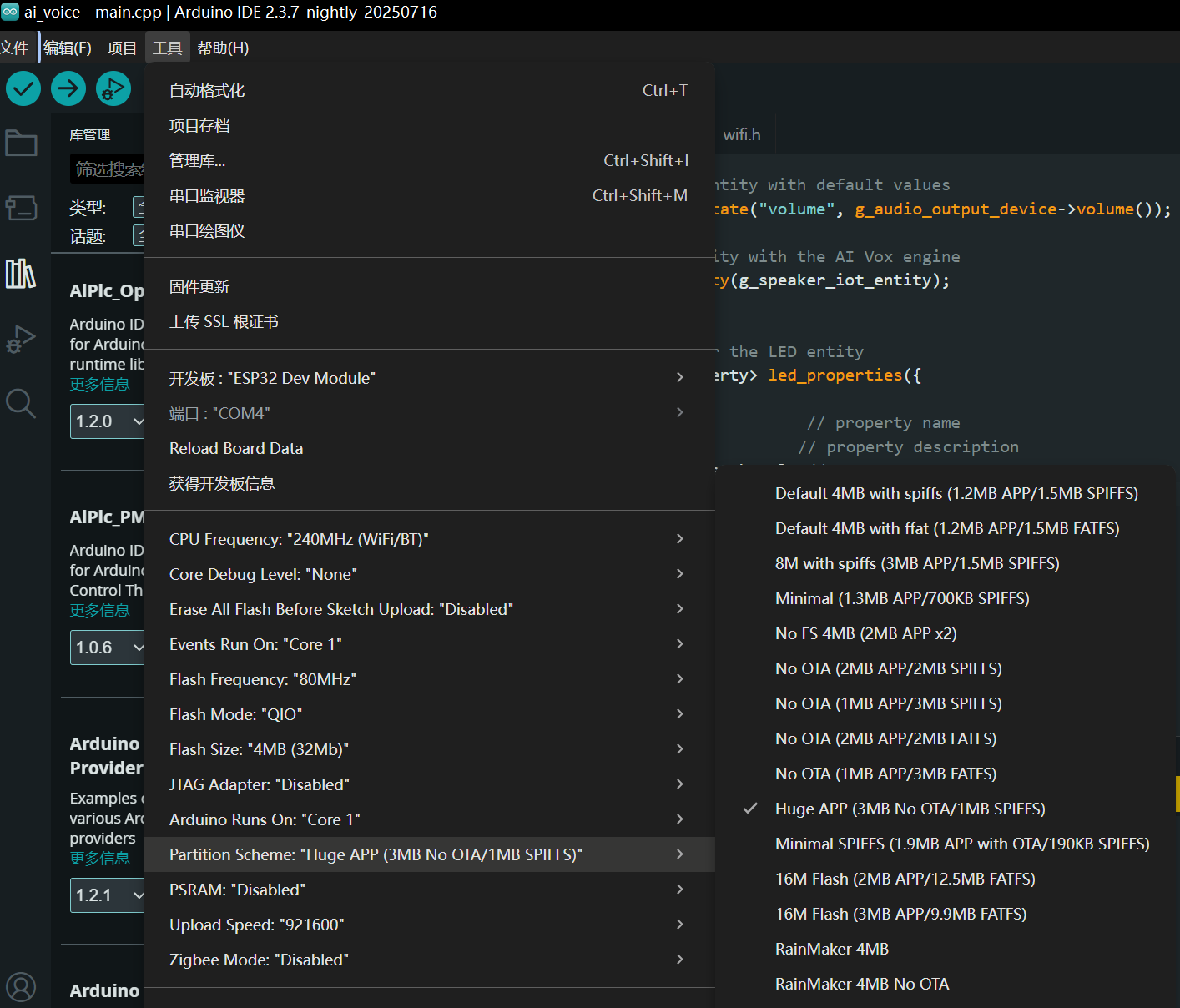Image resolution: width=1180 pixels, height=1008 pixels.
Task: Open the Sketchbook folder sidebar icon
Action: click(x=21, y=144)
